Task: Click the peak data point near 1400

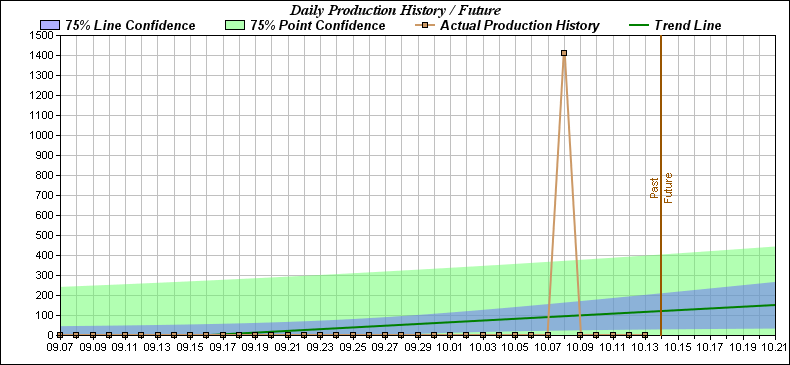Action: coord(564,53)
